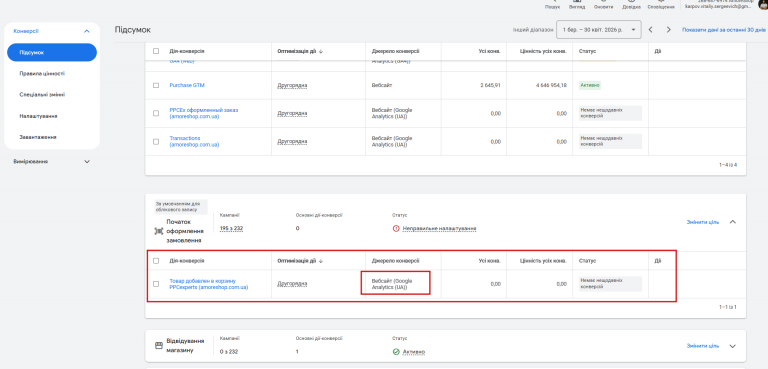Click error icon beside Неправильне налаштування

(396, 228)
